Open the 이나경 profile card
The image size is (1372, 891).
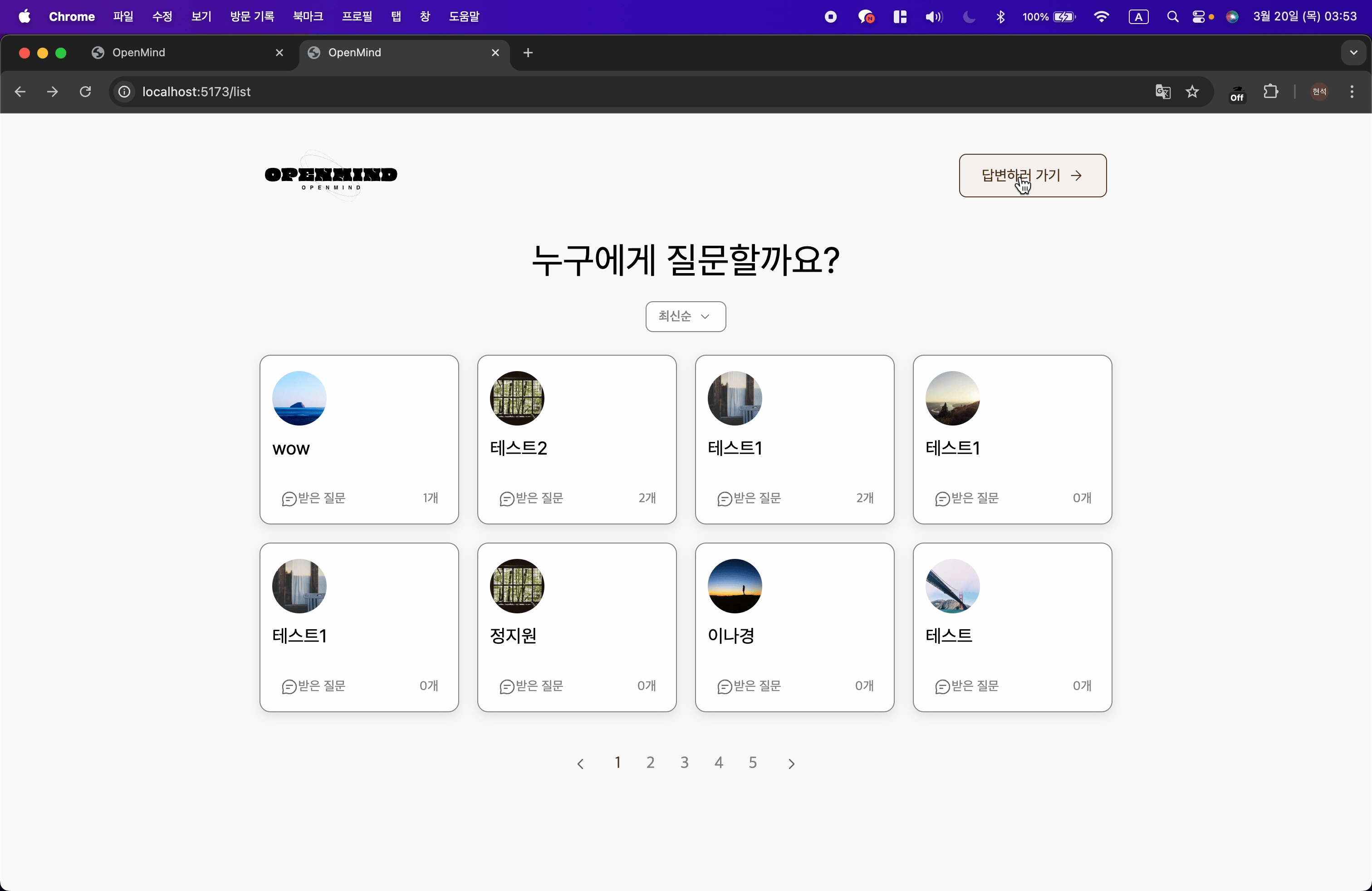tap(794, 627)
